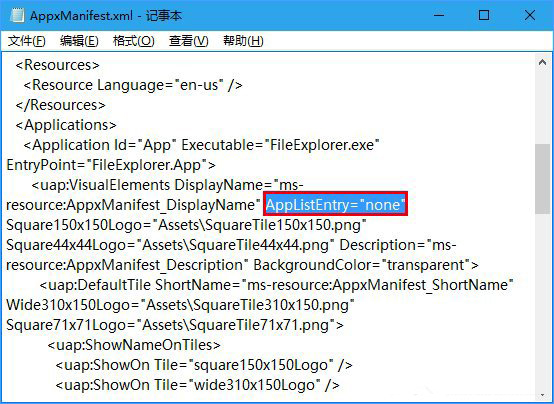554x404 pixels.
Task: Click the scrollbar up arrow
Action: [542, 63]
